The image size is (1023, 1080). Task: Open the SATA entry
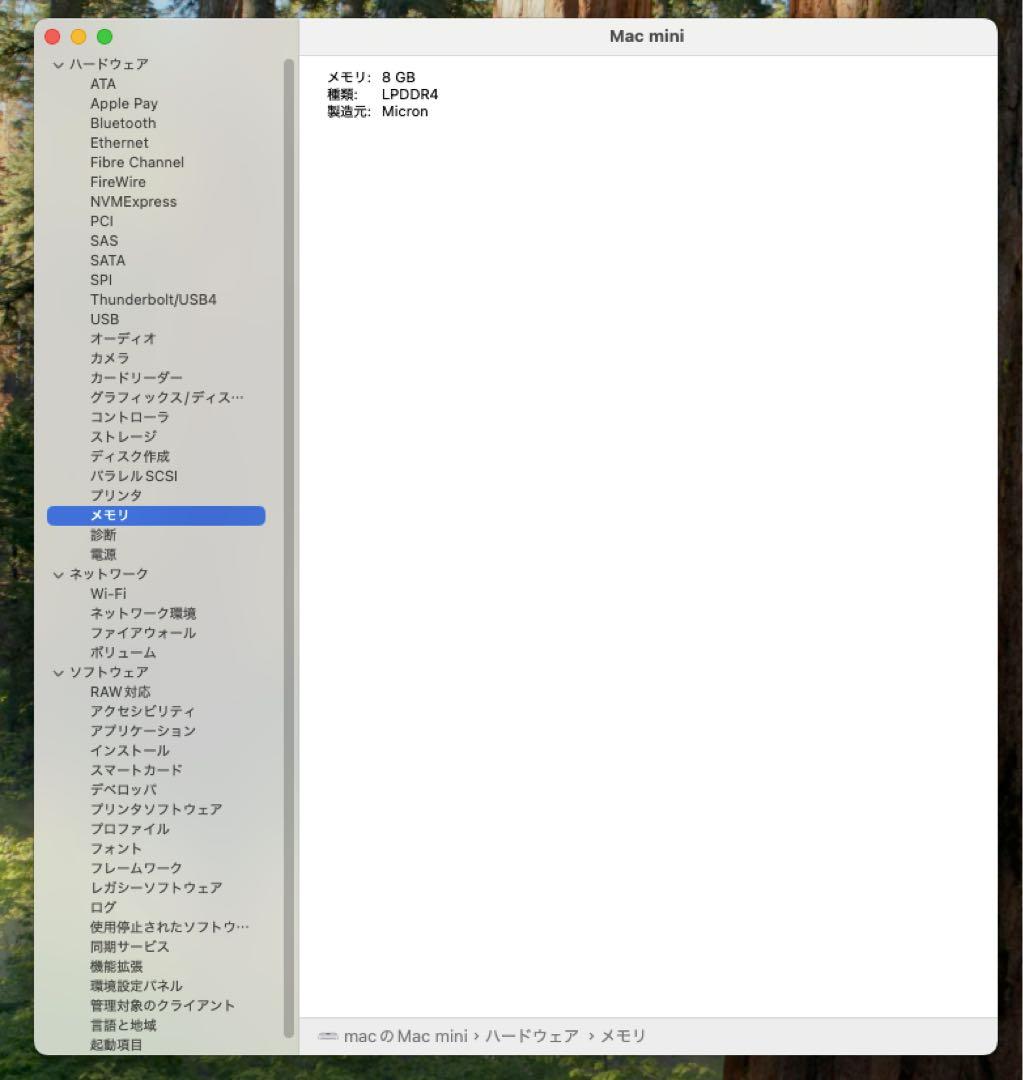[107, 260]
